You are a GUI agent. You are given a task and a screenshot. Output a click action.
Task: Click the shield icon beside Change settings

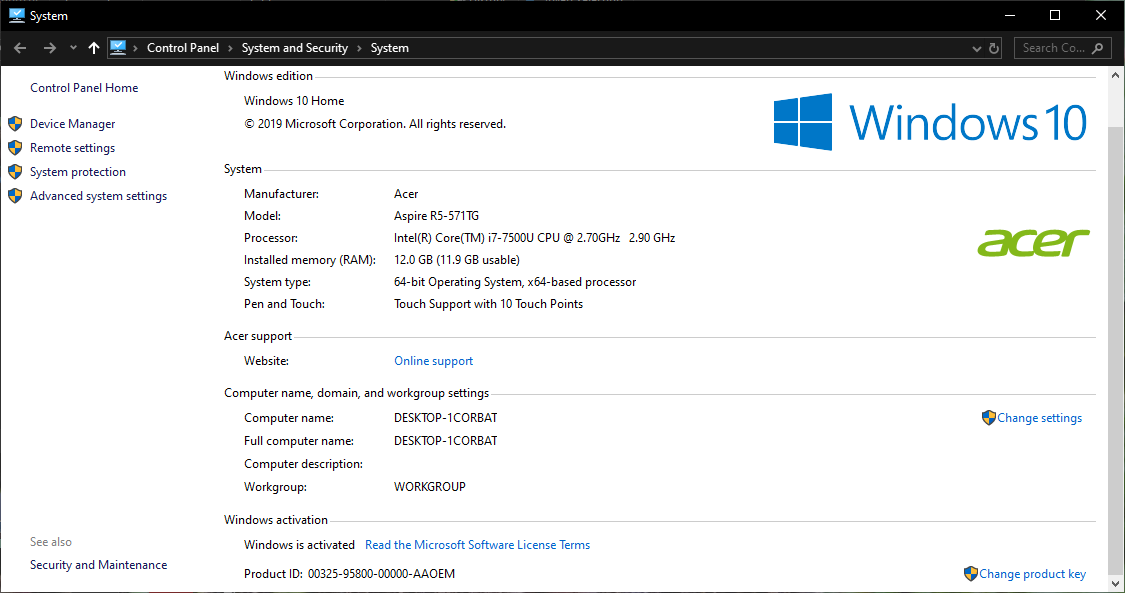(x=989, y=417)
